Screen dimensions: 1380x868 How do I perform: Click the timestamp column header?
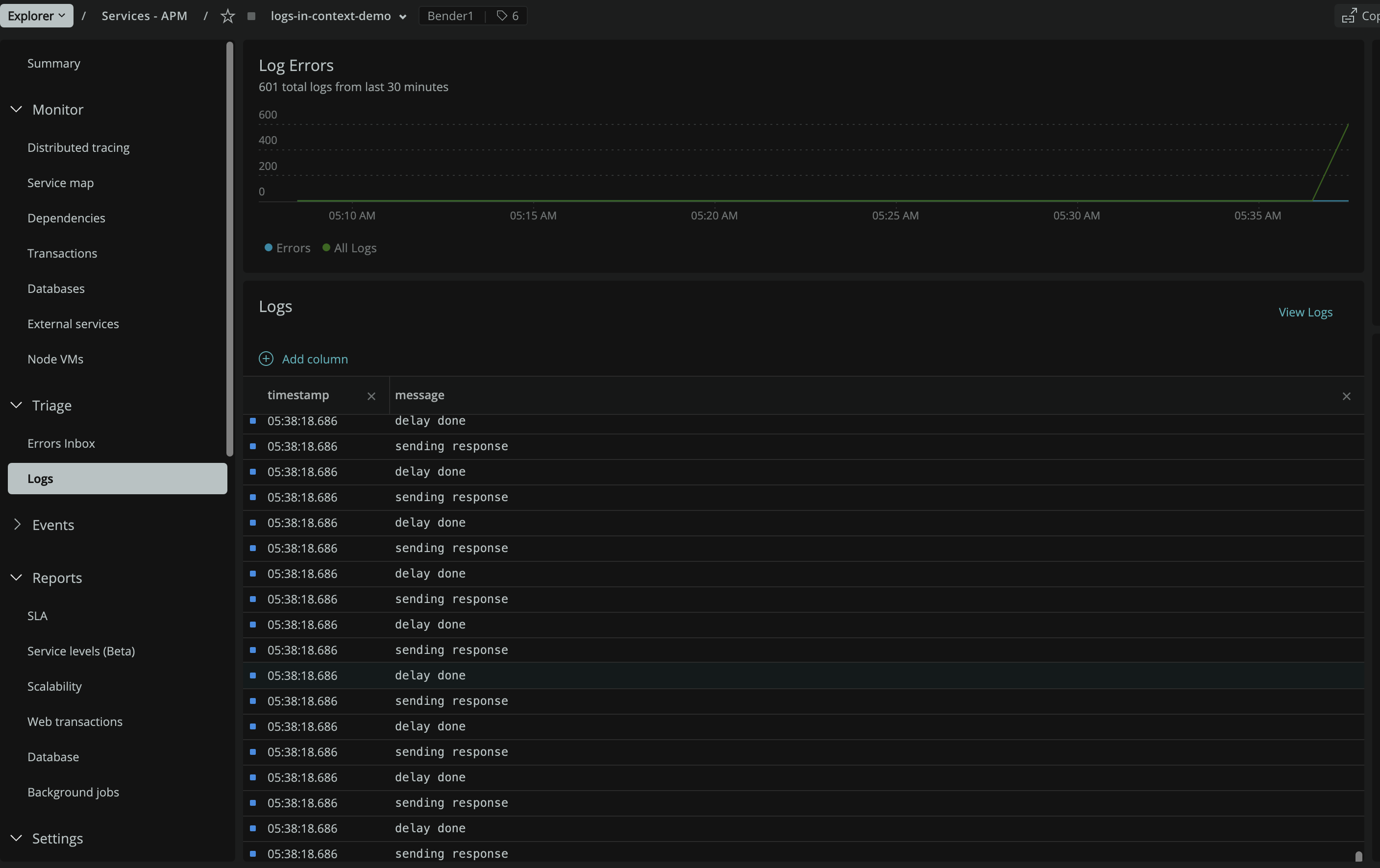(298, 395)
